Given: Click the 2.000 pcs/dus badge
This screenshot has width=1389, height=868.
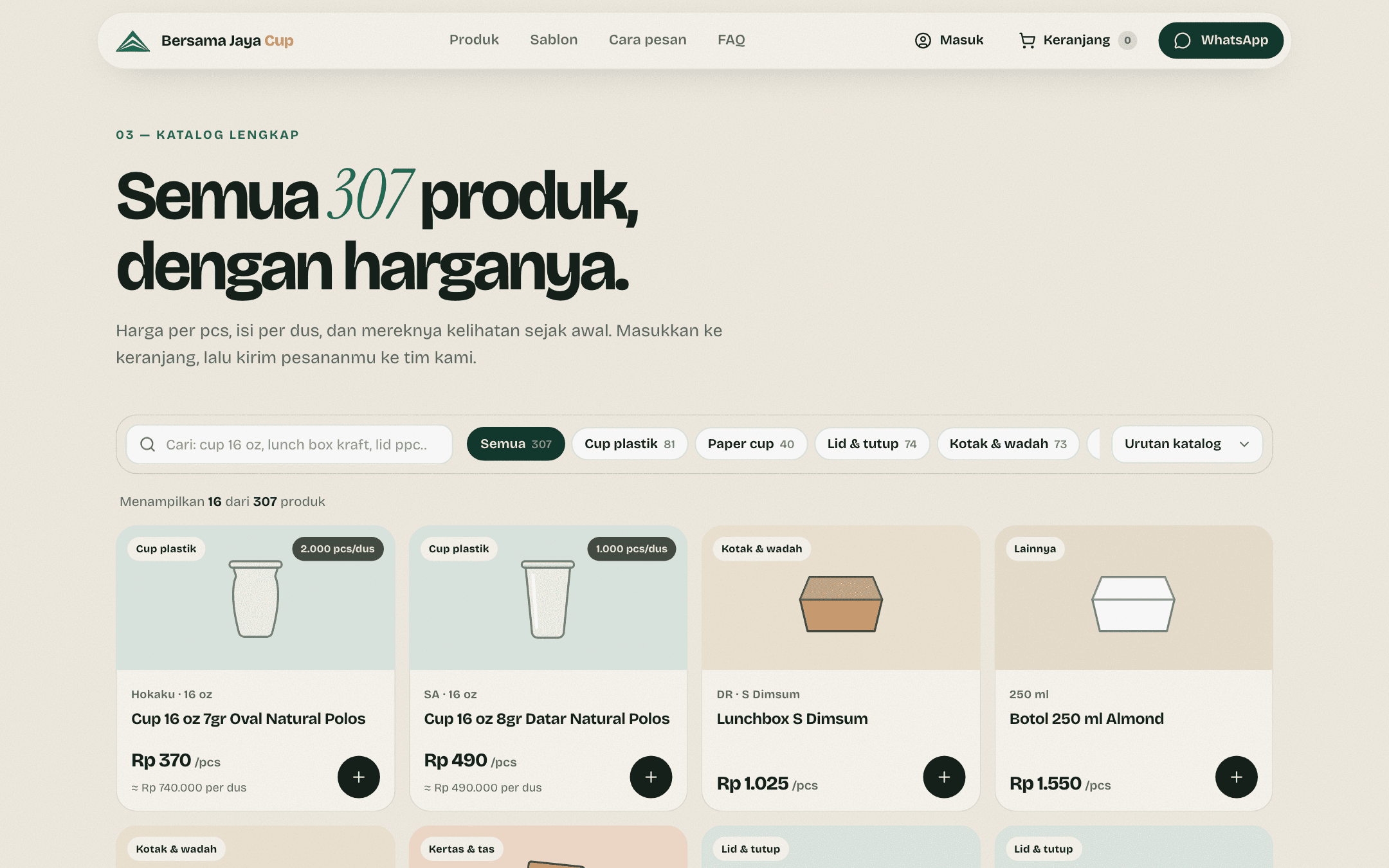Looking at the screenshot, I should 338,549.
